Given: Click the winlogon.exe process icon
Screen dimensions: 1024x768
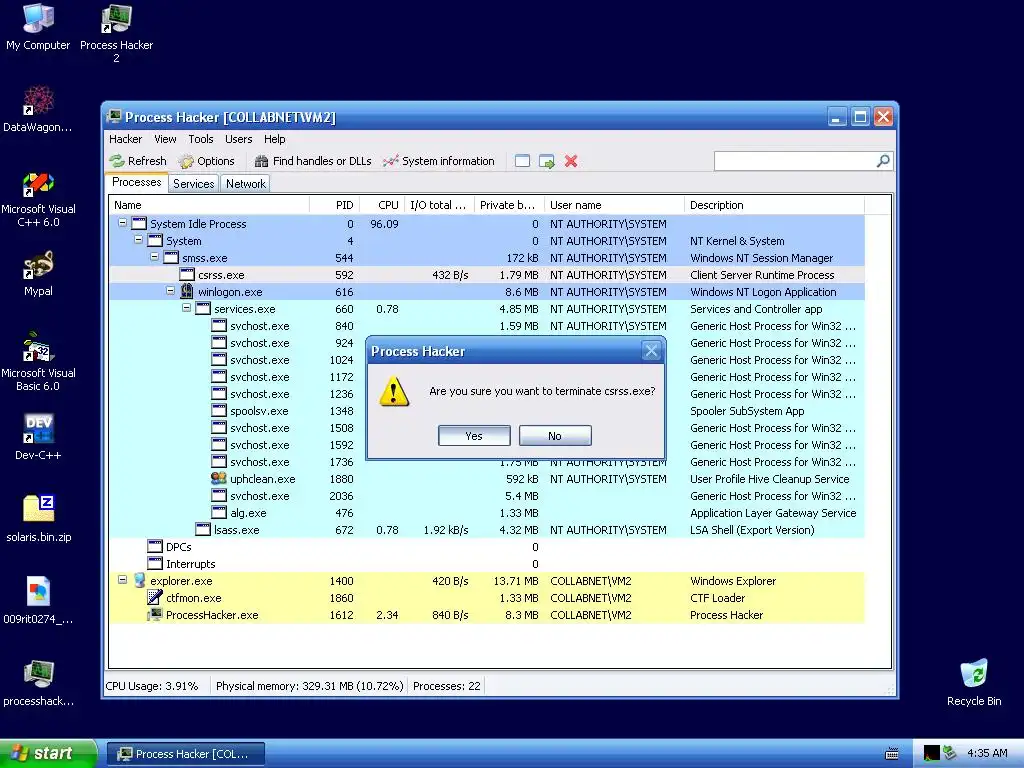Looking at the screenshot, I should (x=187, y=291).
